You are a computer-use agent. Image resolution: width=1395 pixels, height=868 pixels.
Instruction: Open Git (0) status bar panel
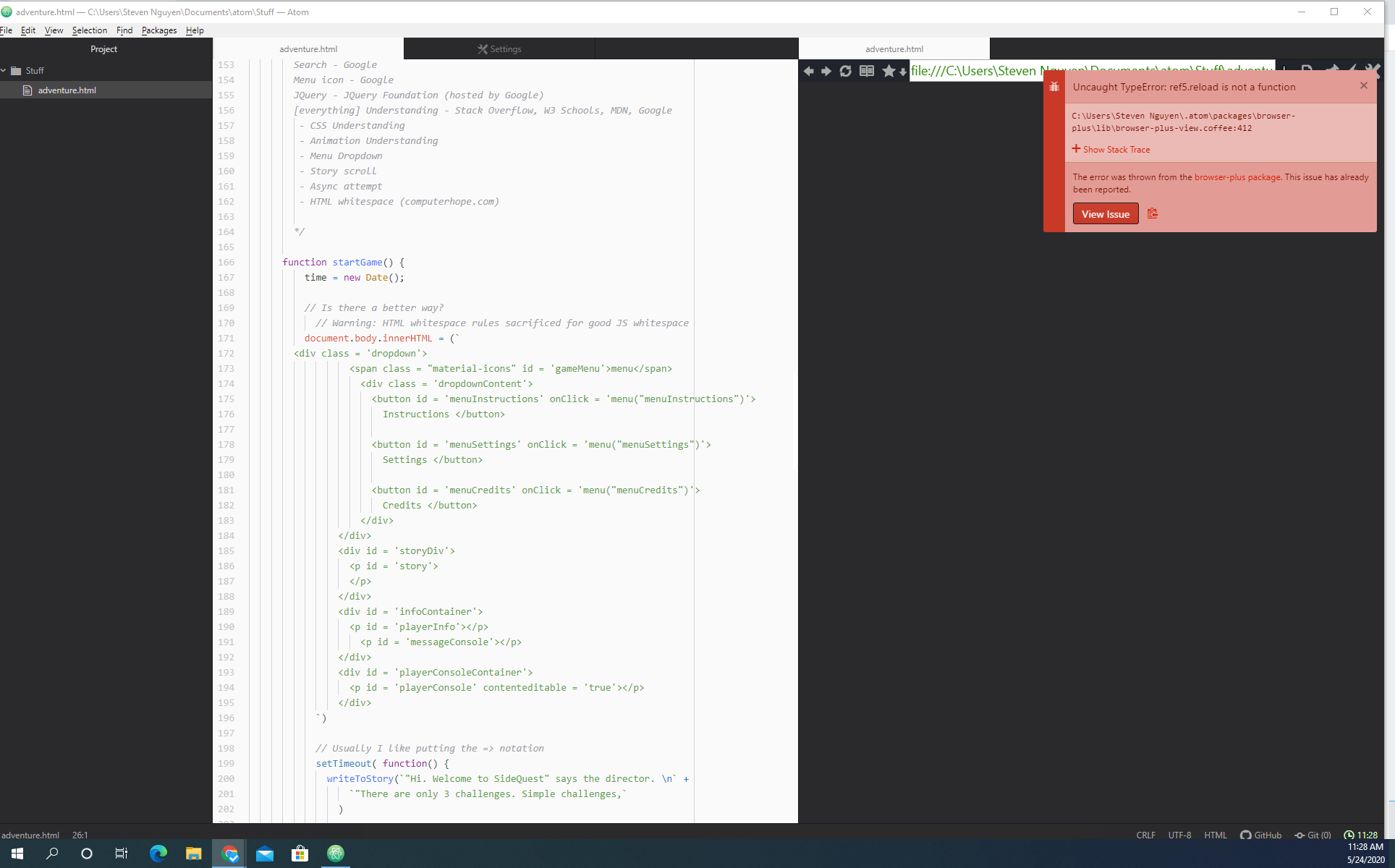(1313, 835)
